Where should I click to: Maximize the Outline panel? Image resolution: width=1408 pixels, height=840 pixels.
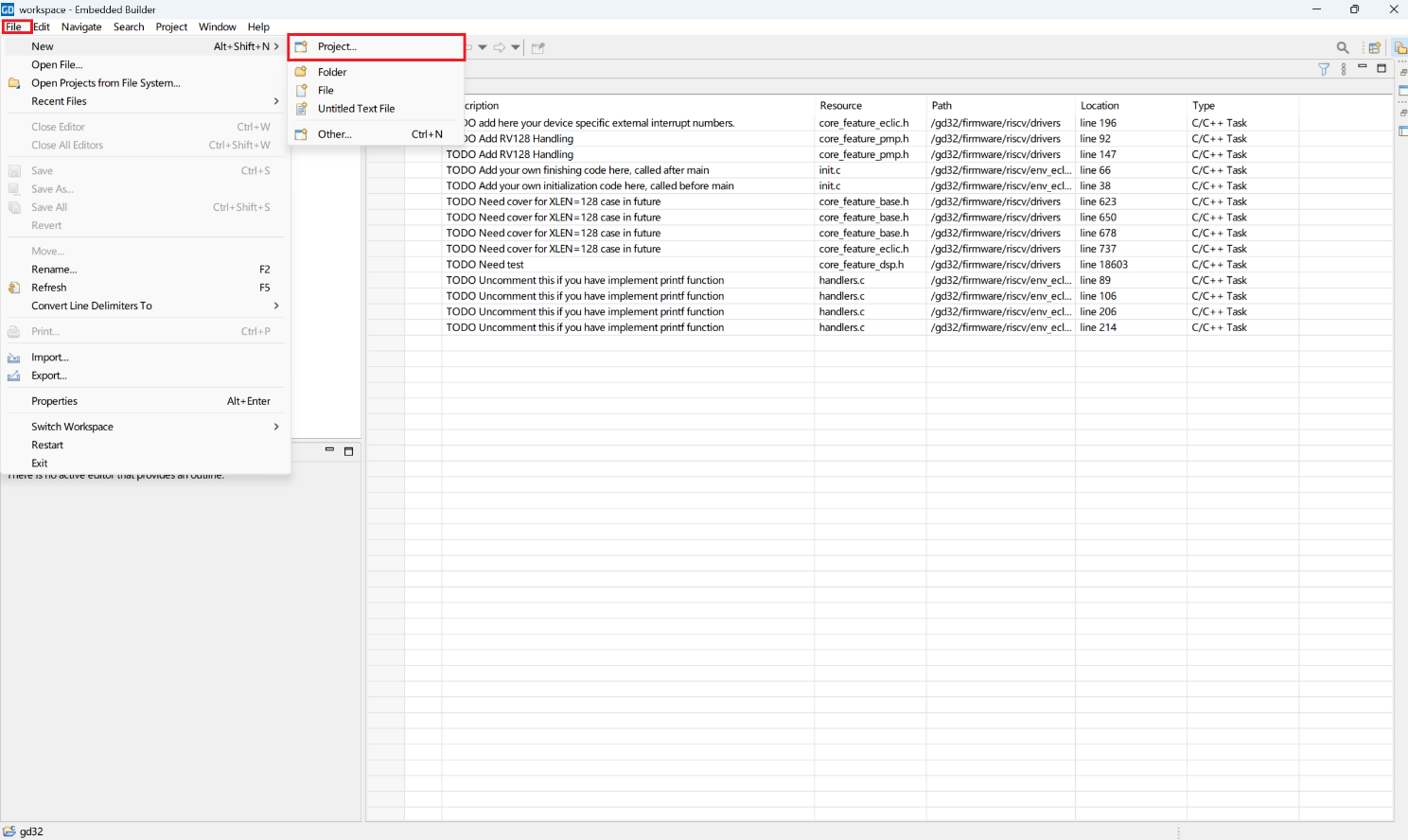pyautogui.click(x=348, y=451)
